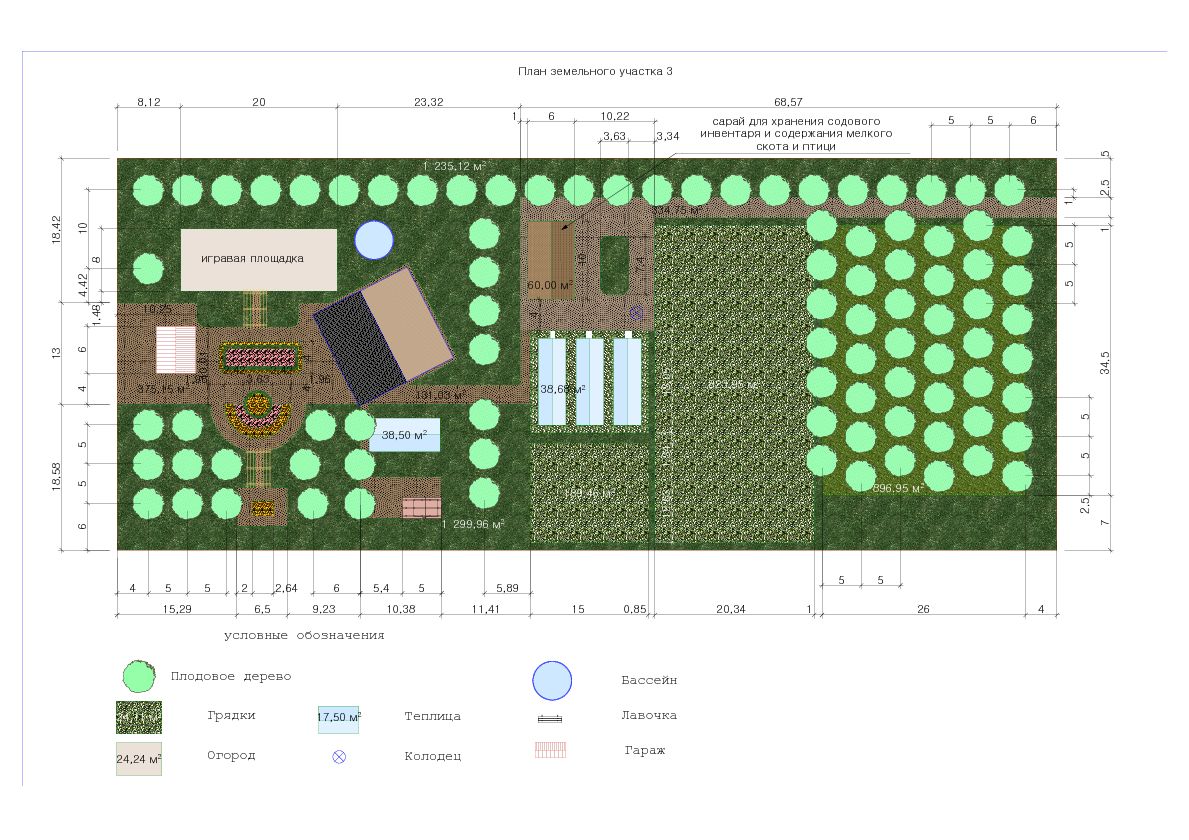Click the top dimension 23,32
Viewport: 1189px width, 840px height.
[428, 102]
